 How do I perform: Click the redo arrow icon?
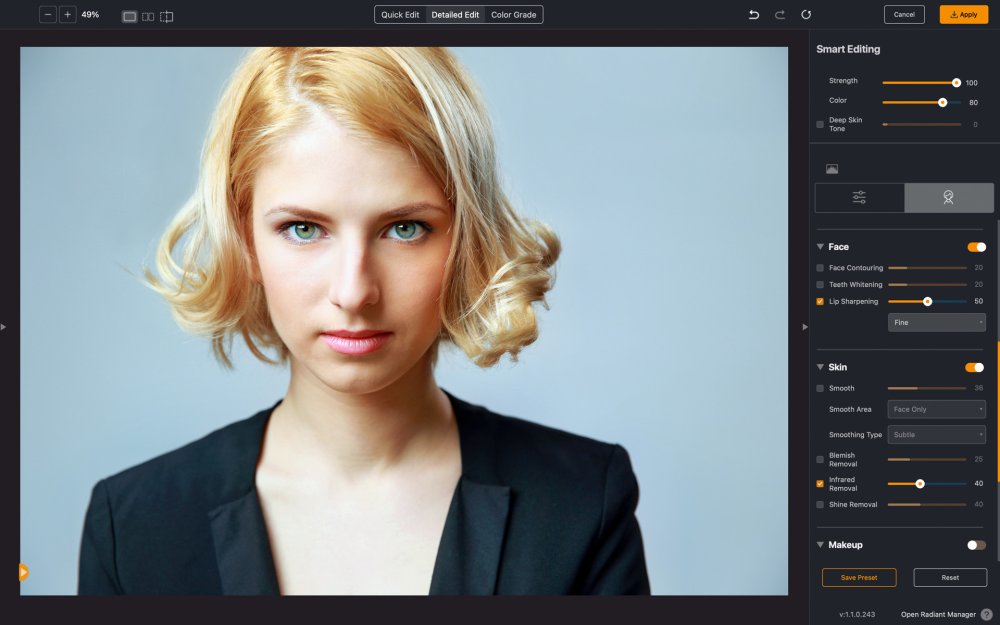(780, 14)
